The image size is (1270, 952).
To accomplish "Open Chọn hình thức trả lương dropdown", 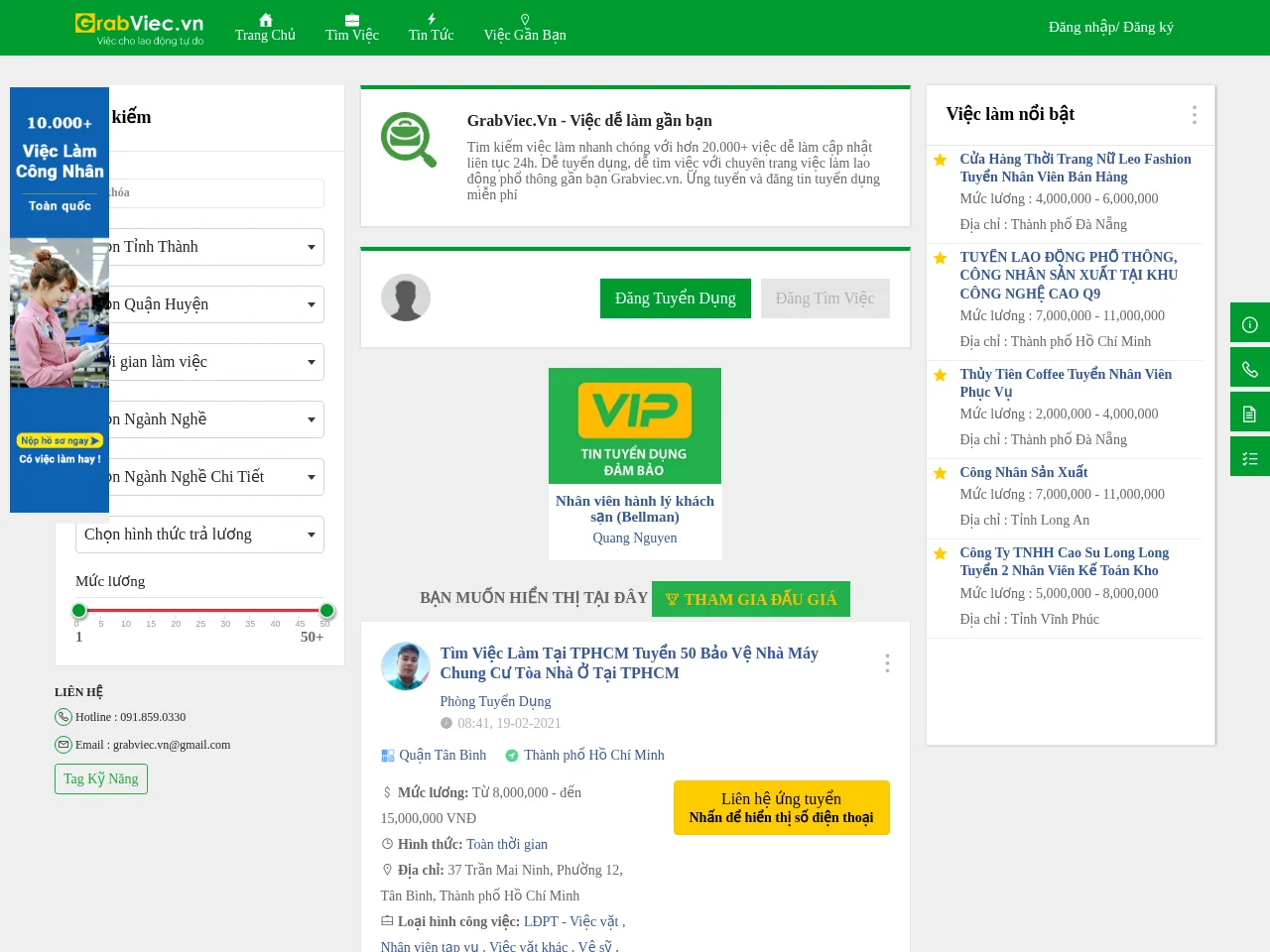I will (199, 535).
